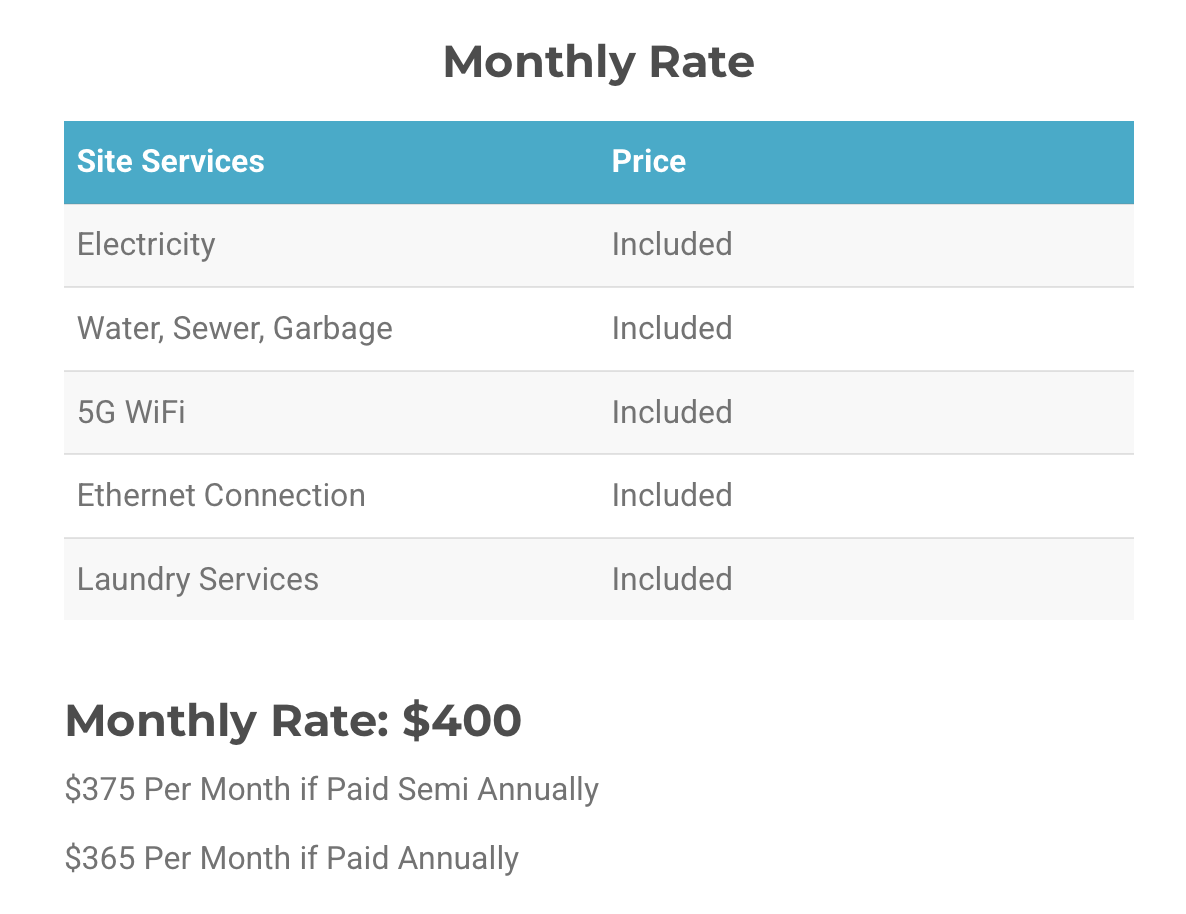Click the word "Garbage" in the services list
This screenshot has width=1186, height=914.
tap(333, 329)
